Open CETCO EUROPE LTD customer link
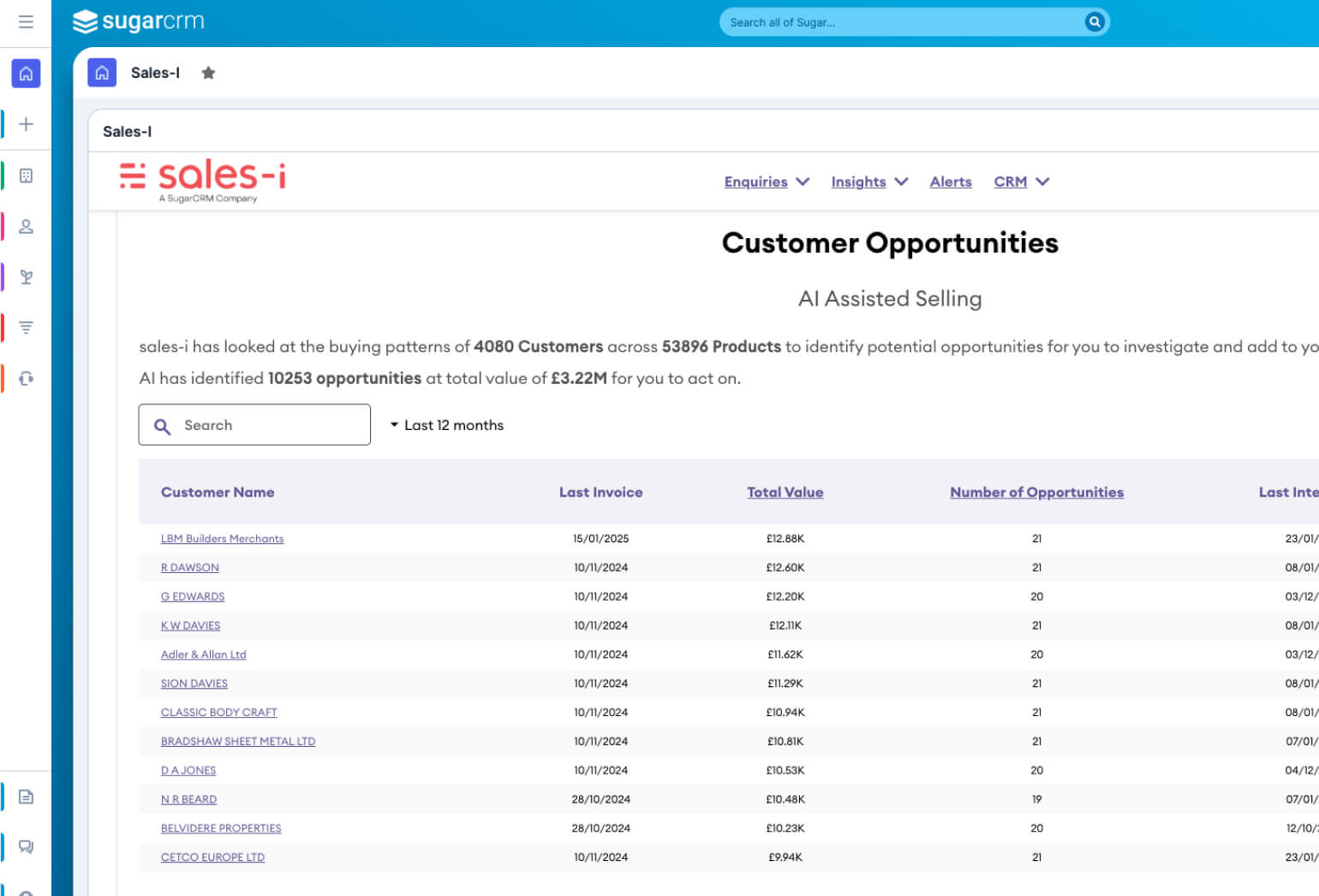Screen dimensions: 1319x896 [x=212, y=857]
